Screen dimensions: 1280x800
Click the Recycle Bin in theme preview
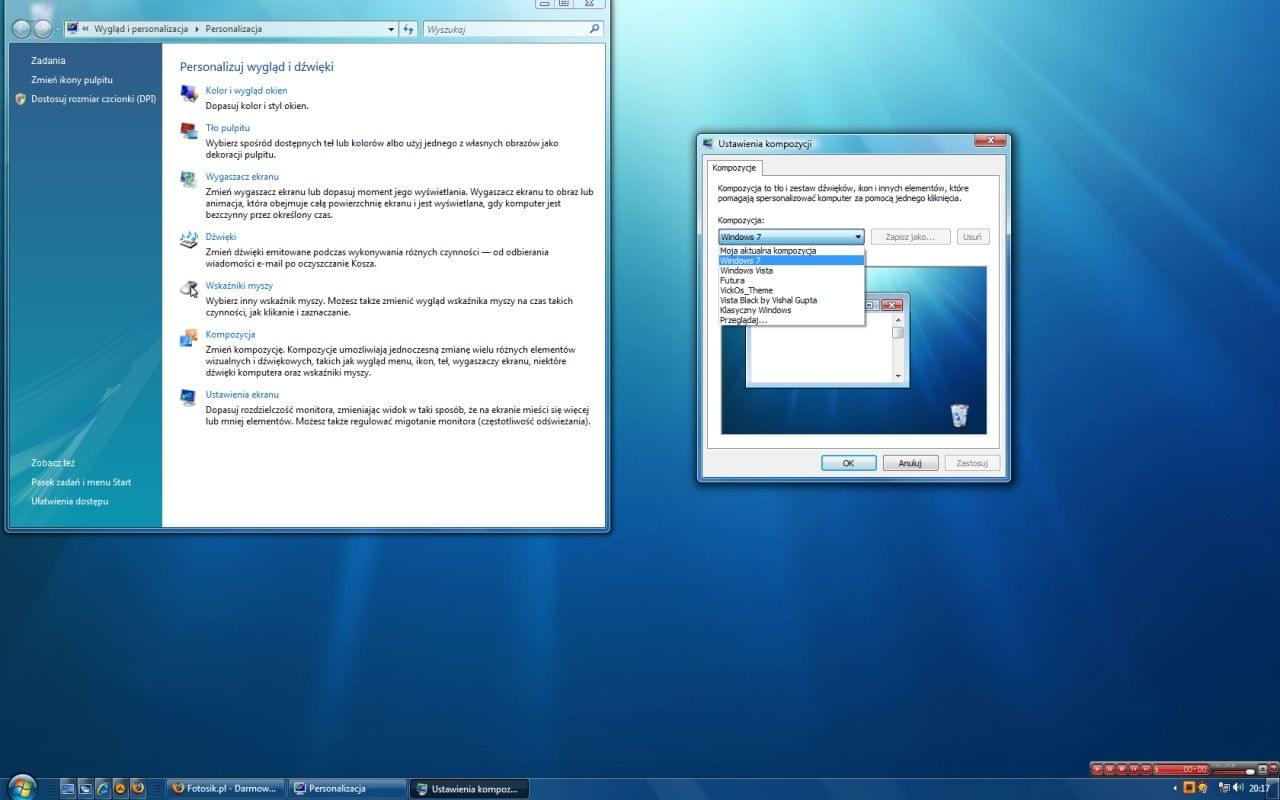coord(959,415)
